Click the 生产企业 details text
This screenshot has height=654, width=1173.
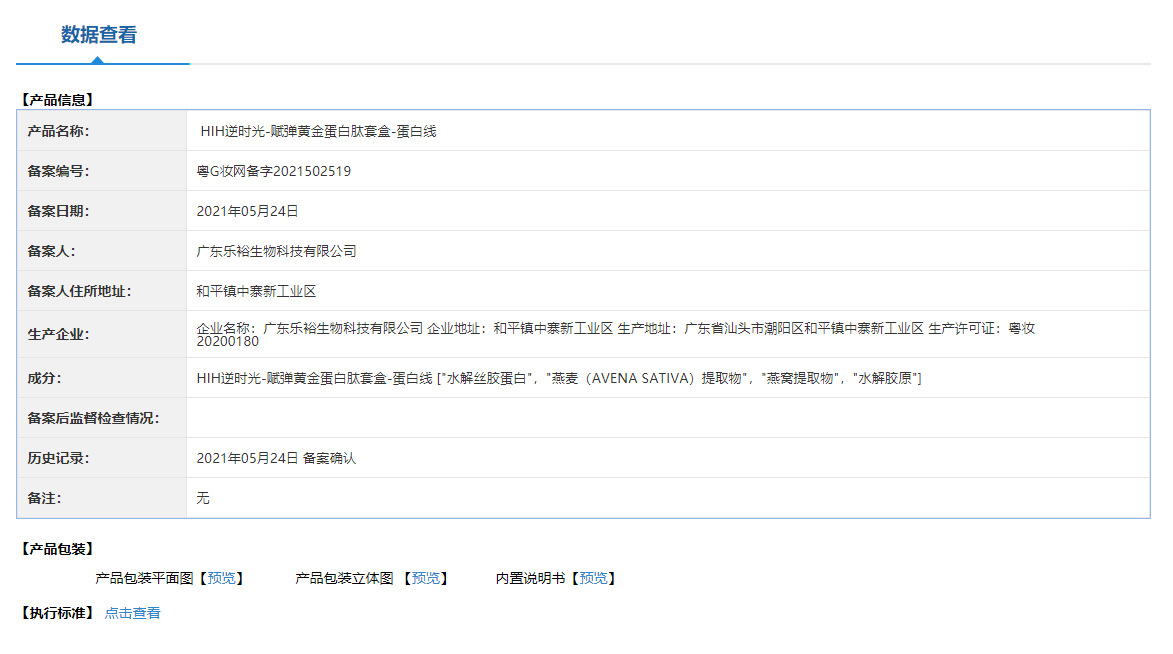click(x=616, y=334)
